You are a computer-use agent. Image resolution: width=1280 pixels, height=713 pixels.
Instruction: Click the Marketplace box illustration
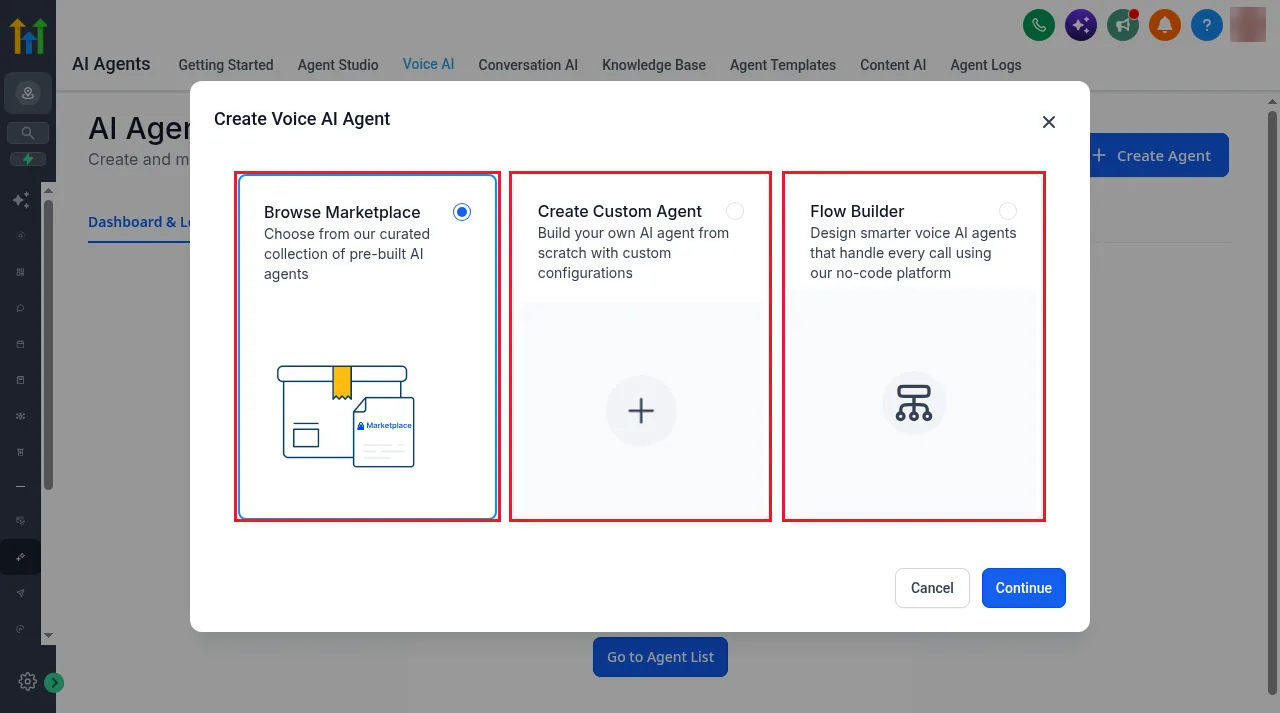pyautogui.click(x=346, y=416)
